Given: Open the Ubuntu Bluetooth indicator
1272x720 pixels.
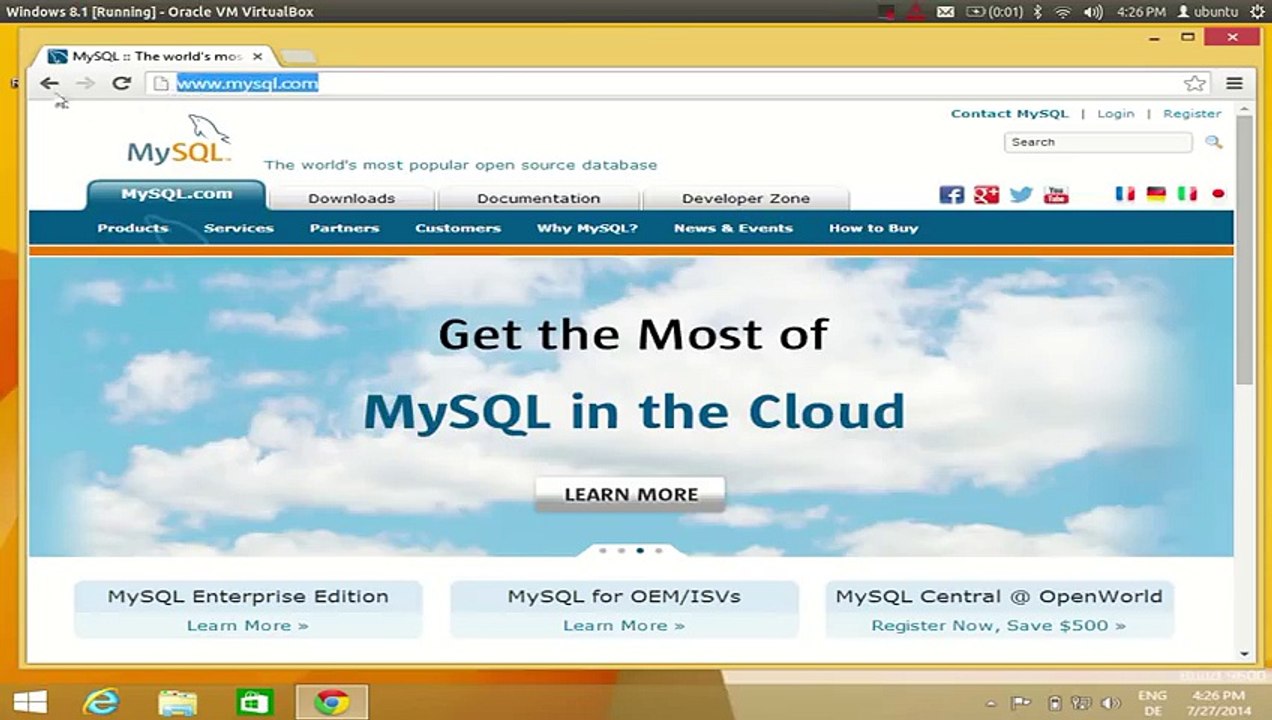Looking at the screenshot, I should (x=1038, y=12).
